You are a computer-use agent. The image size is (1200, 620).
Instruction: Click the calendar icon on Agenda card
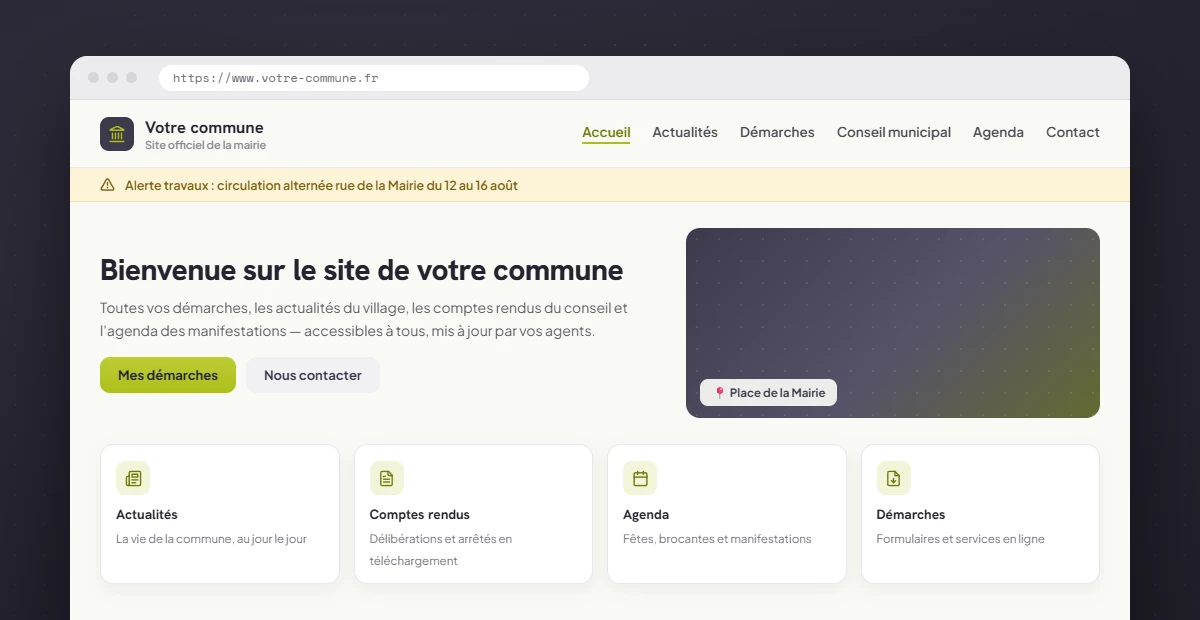[640, 478]
